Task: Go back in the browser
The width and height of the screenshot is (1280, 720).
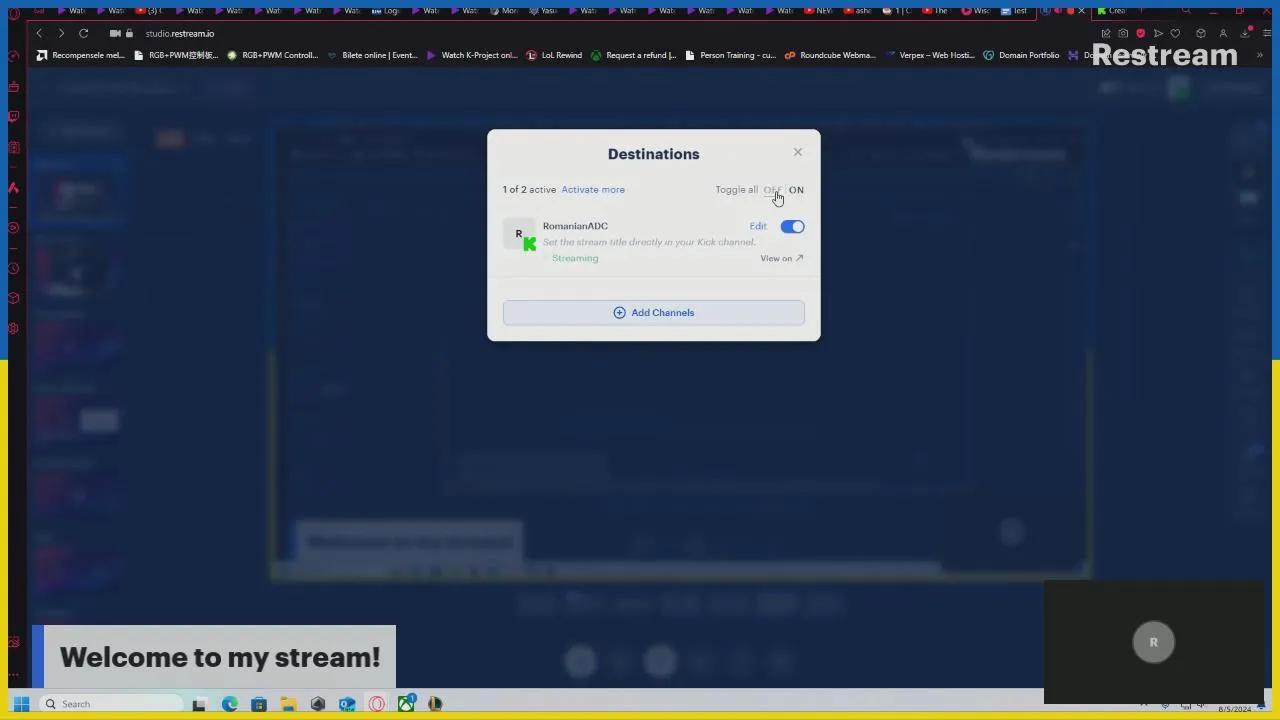Action: 39,34
